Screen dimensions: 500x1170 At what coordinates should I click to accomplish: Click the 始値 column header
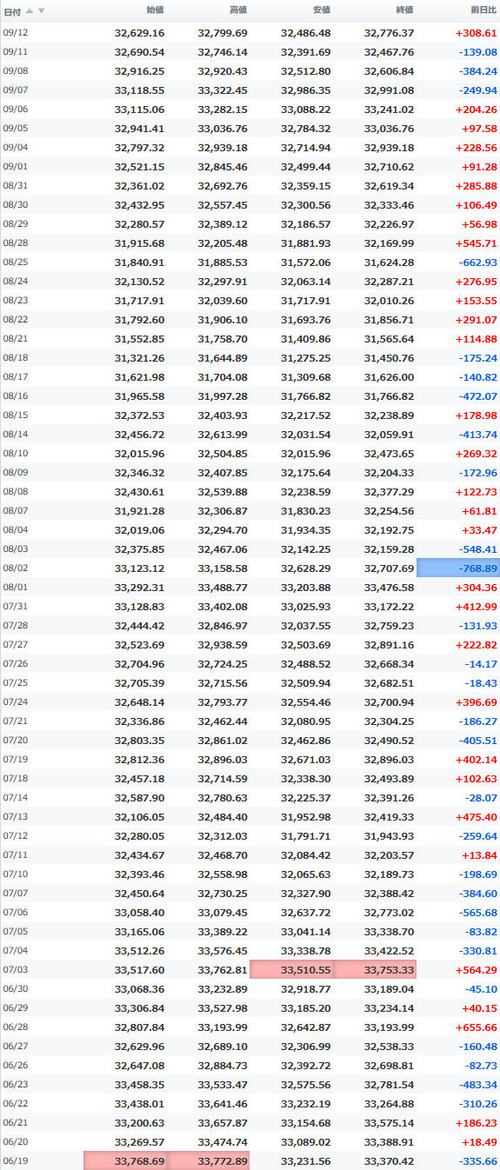(x=155, y=10)
